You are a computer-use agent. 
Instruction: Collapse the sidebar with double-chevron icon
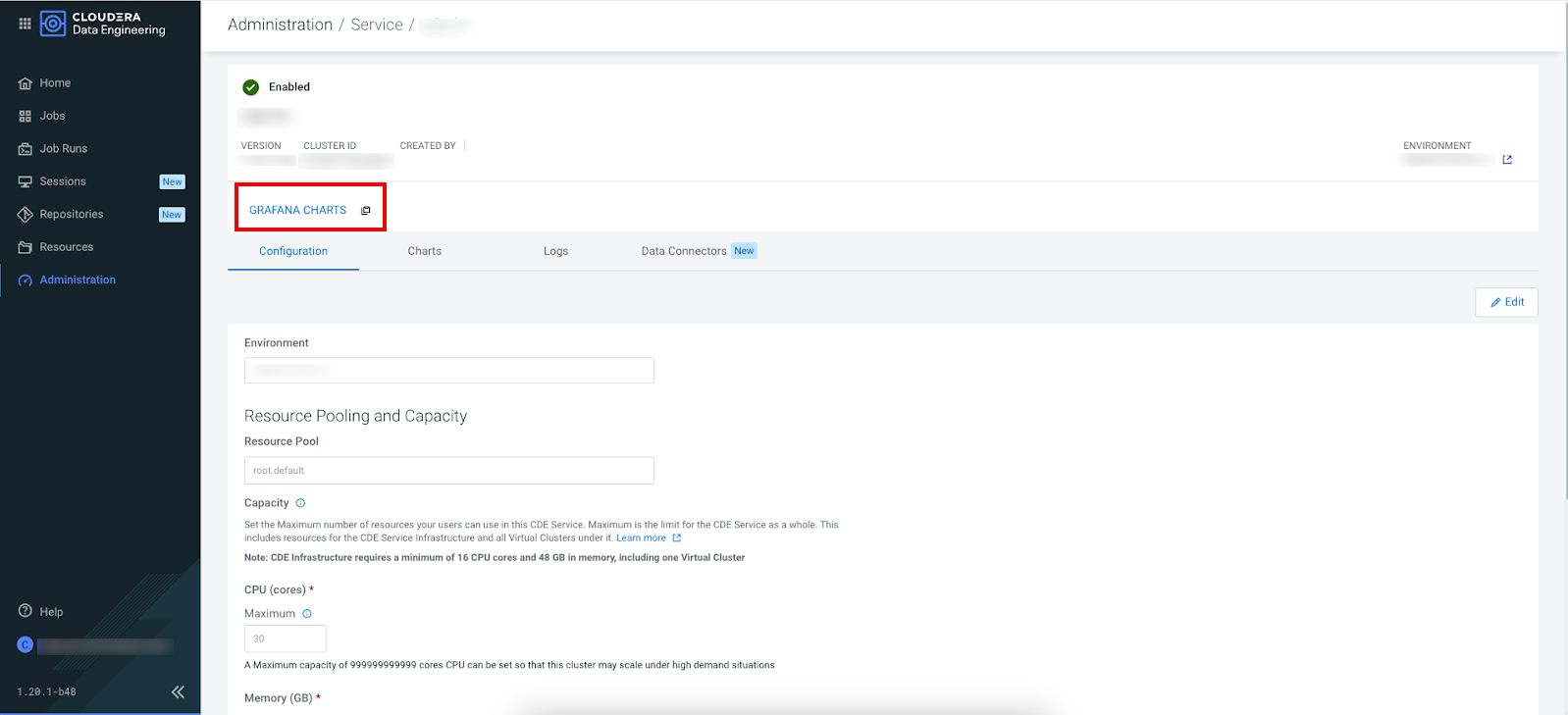178,691
